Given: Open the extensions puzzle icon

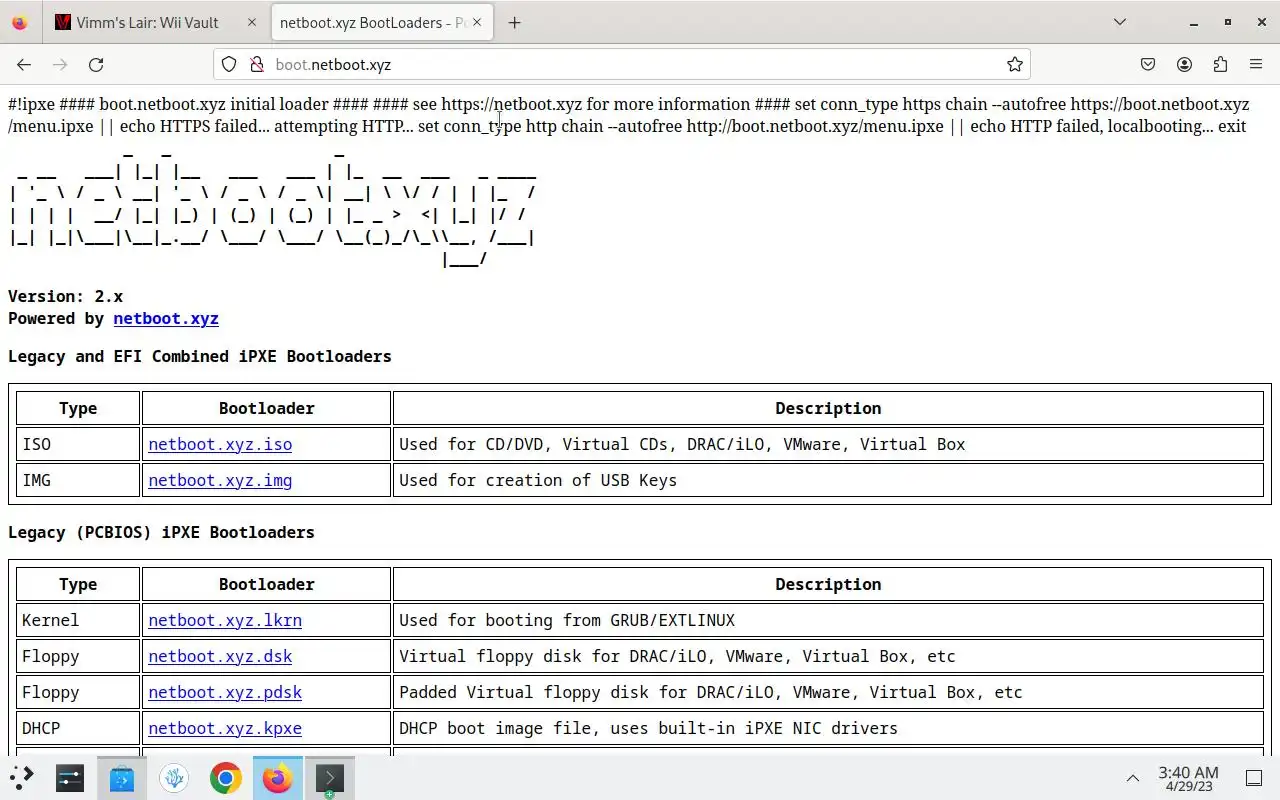Looking at the screenshot, I should tap(1220, 64).
